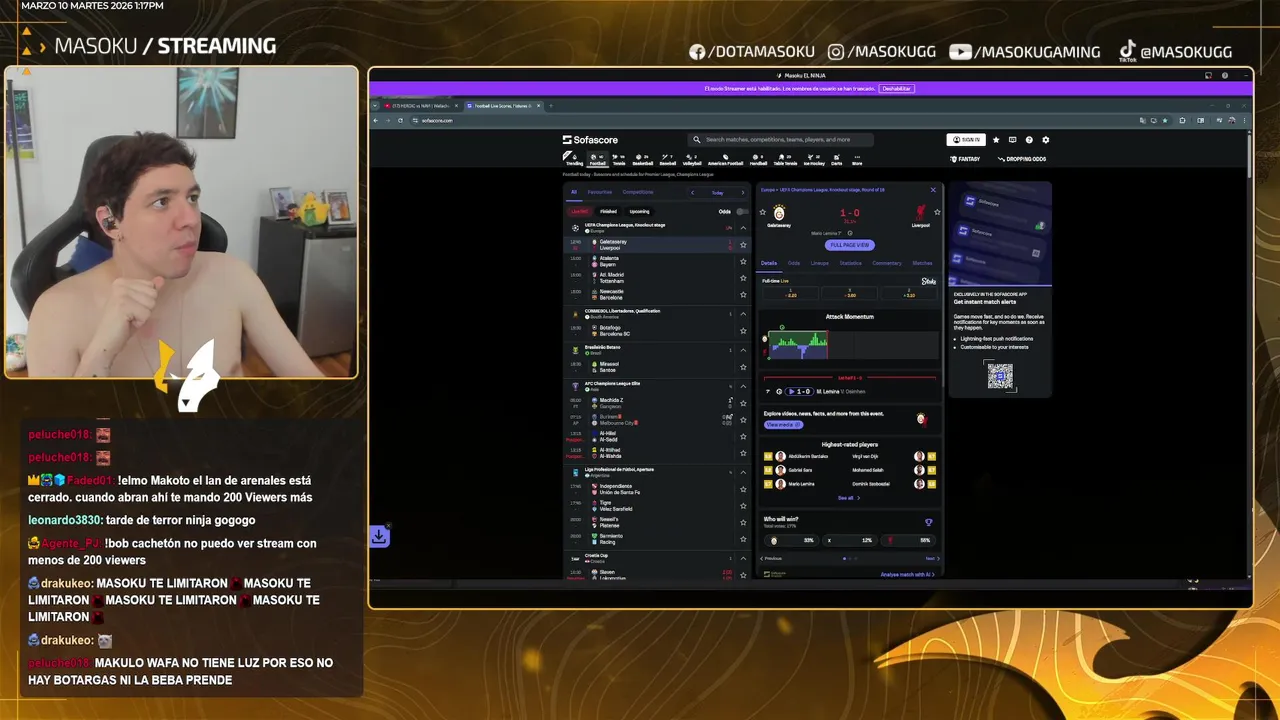The width and height of the screenshot is (1280, 720).
Task: Favourite the Tigre vs Vélez Sarsfield match
Action: coord(743,506)
